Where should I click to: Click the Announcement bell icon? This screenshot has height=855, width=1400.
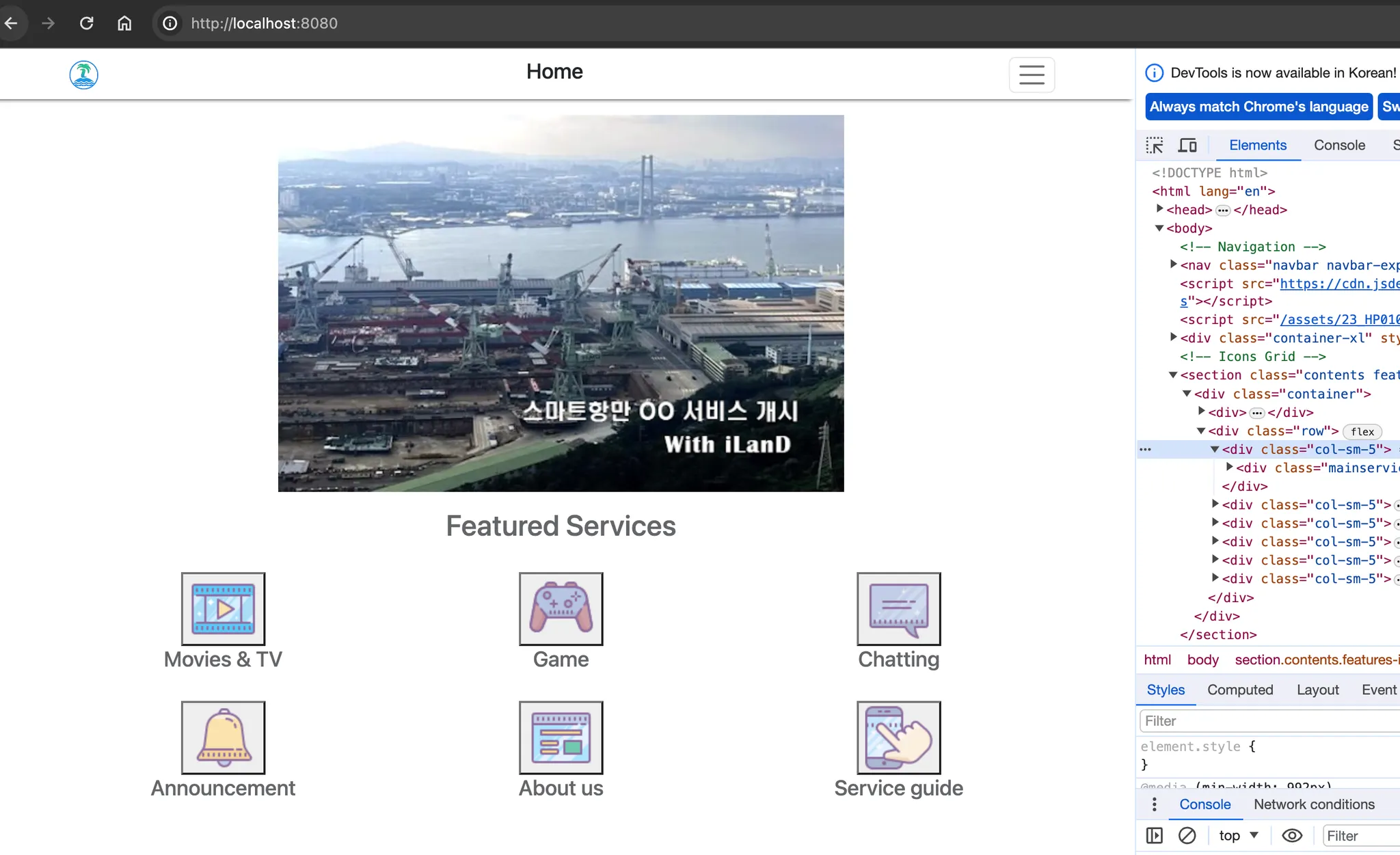223,737
